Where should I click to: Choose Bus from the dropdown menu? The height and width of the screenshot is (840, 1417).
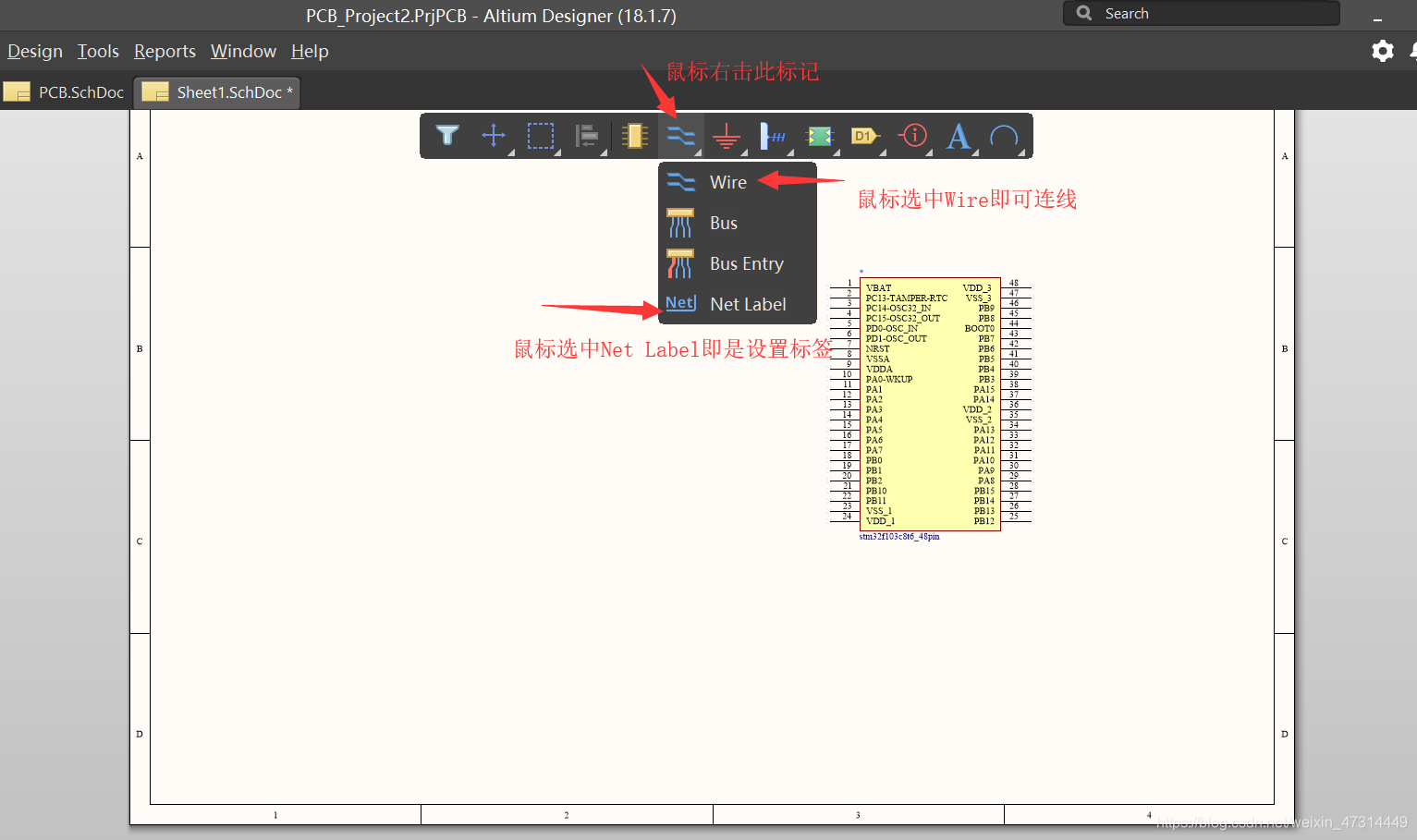click(x=738, y=223)
